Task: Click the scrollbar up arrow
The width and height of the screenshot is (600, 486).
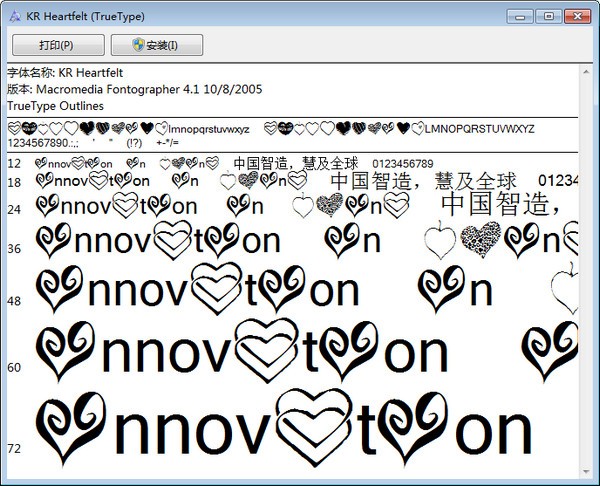Action: point(586,71)
